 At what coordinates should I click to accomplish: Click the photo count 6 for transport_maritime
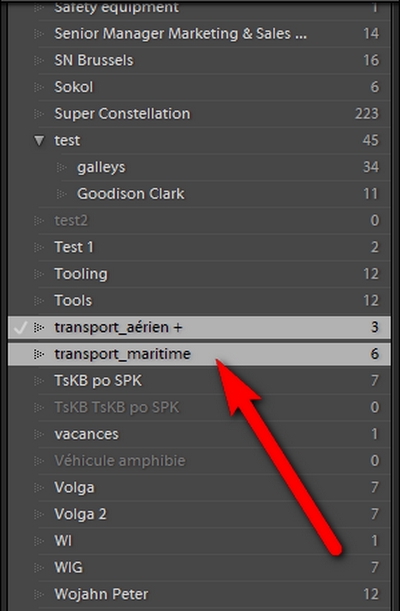tap(374, 354)
